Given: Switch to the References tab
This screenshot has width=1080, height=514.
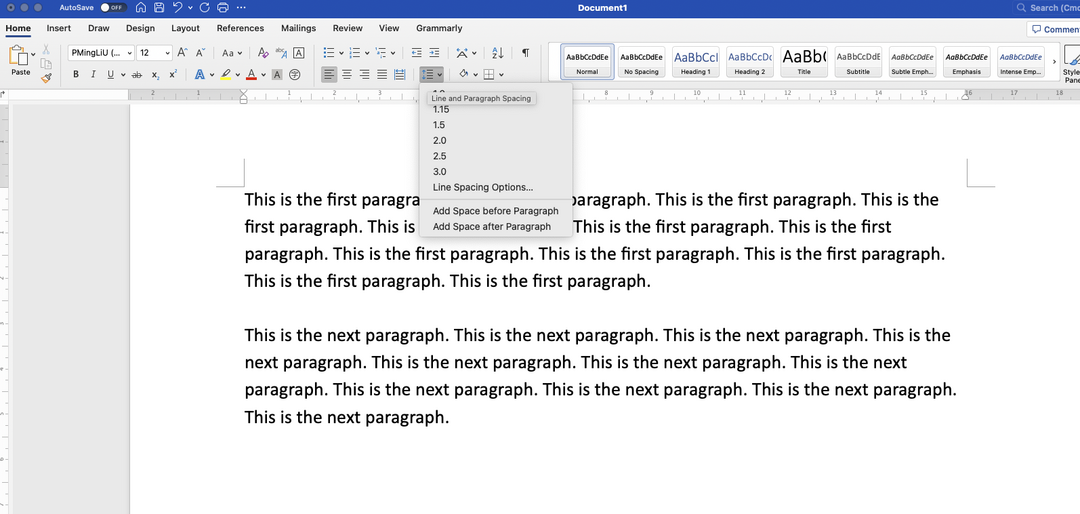Looking at the screenshot, I should tap(240, 28).
